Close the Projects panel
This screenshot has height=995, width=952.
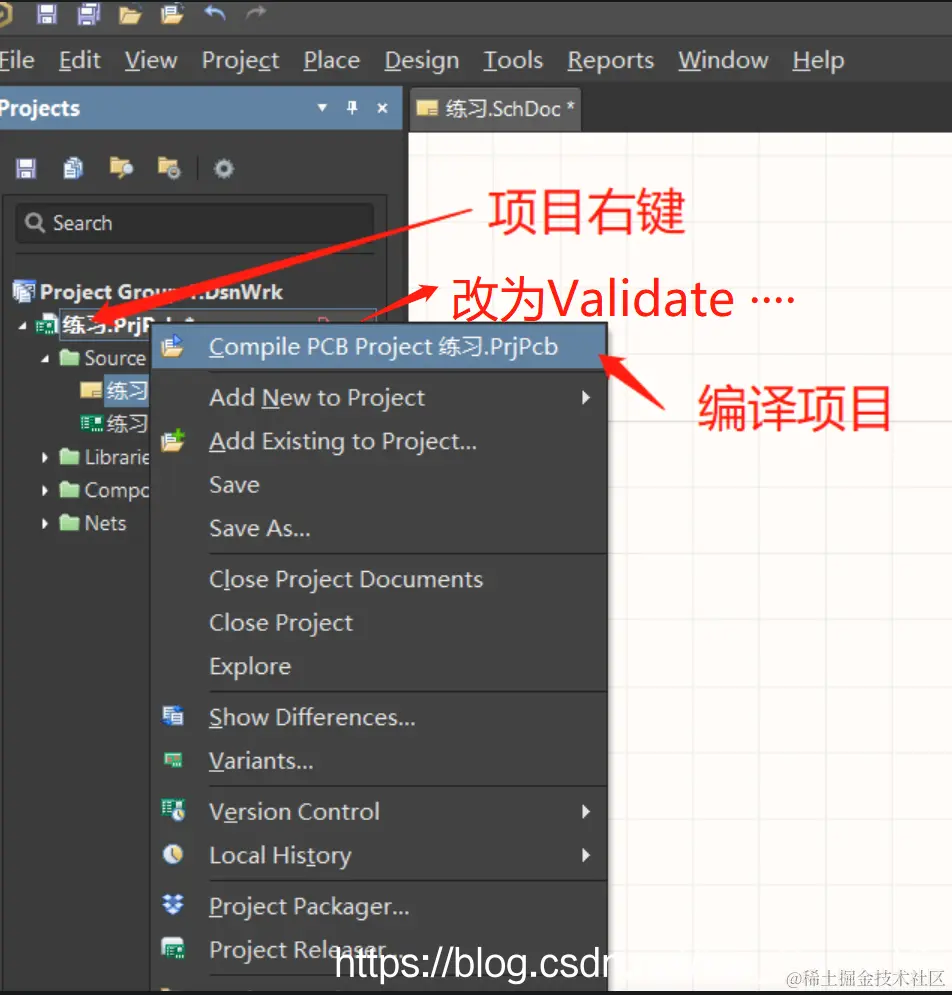(382, 109)
